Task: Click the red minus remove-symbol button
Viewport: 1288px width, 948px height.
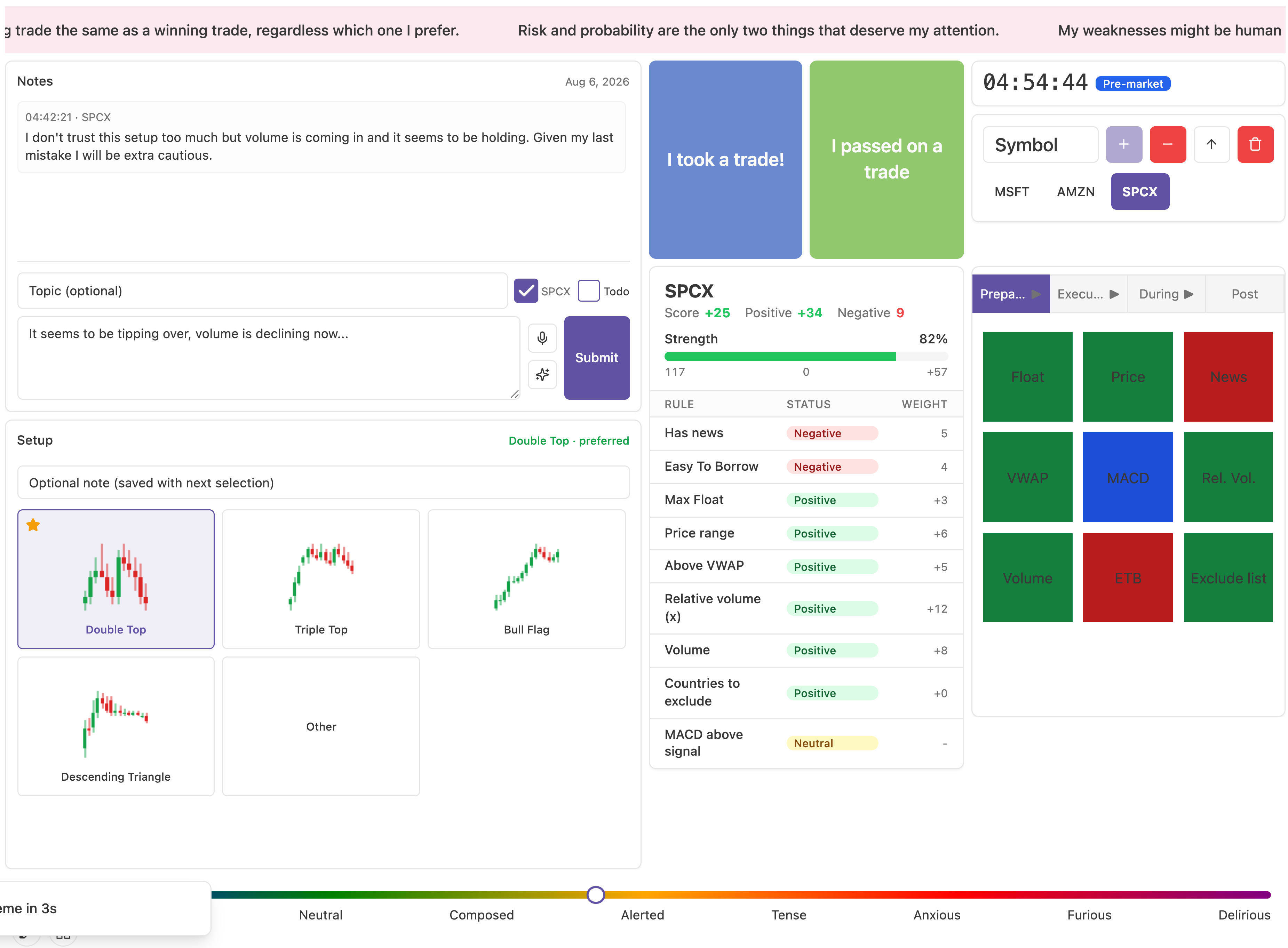Action: (1167, 145)
